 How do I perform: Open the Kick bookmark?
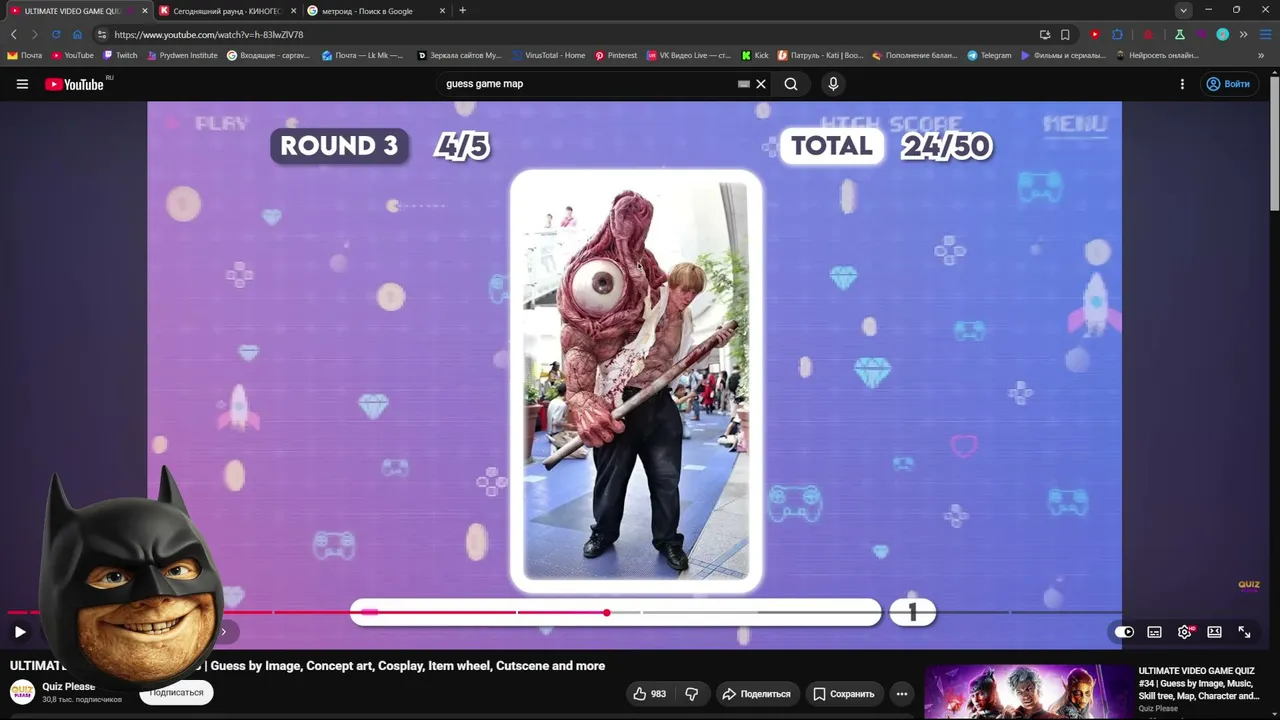(755, 55)
